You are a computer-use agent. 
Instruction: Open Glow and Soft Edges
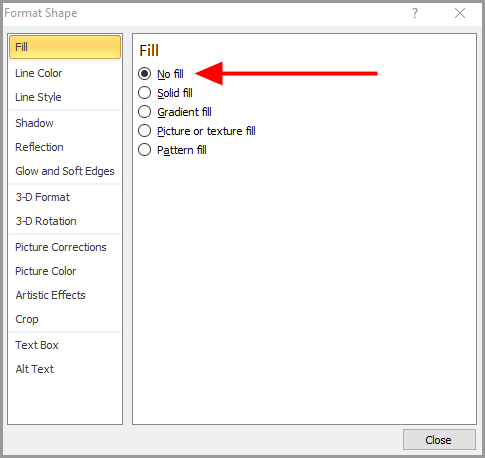(x=65, y=171)
